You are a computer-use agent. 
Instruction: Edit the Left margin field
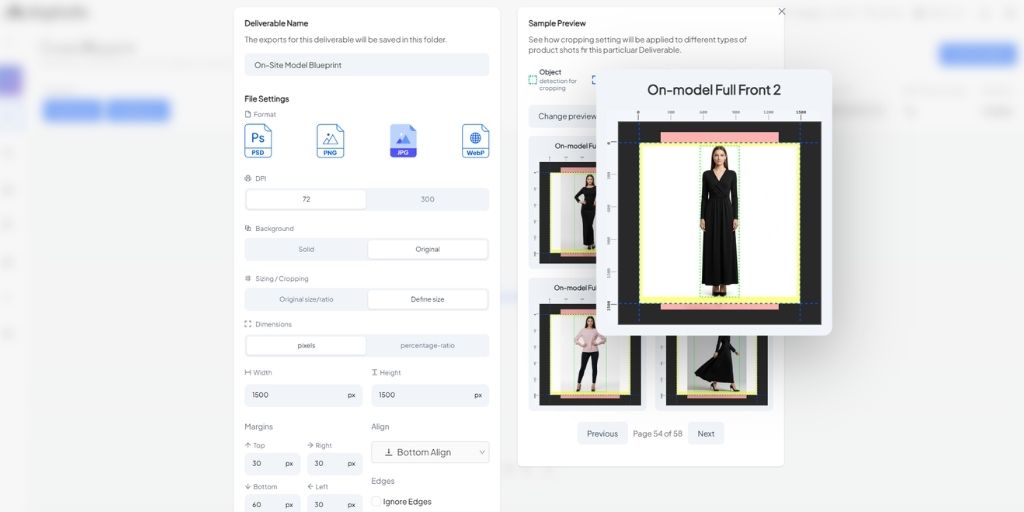pyautogui.click(x=334, y=504)
